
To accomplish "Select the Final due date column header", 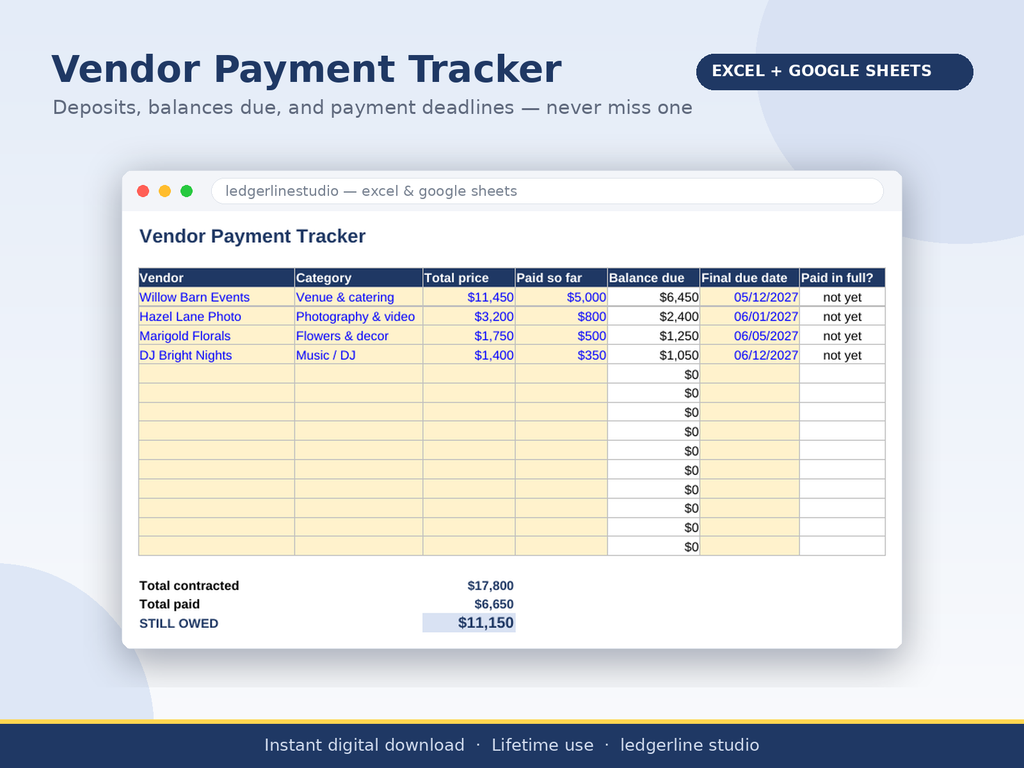I will [749, 278].
